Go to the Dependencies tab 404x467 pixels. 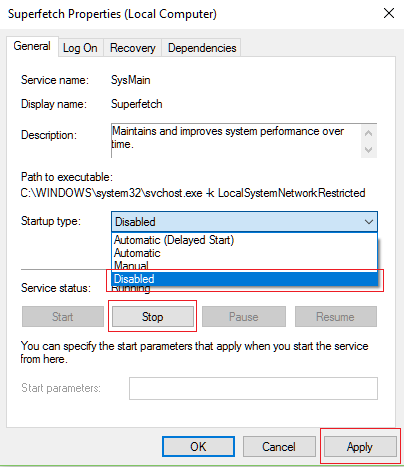[202, 48]
